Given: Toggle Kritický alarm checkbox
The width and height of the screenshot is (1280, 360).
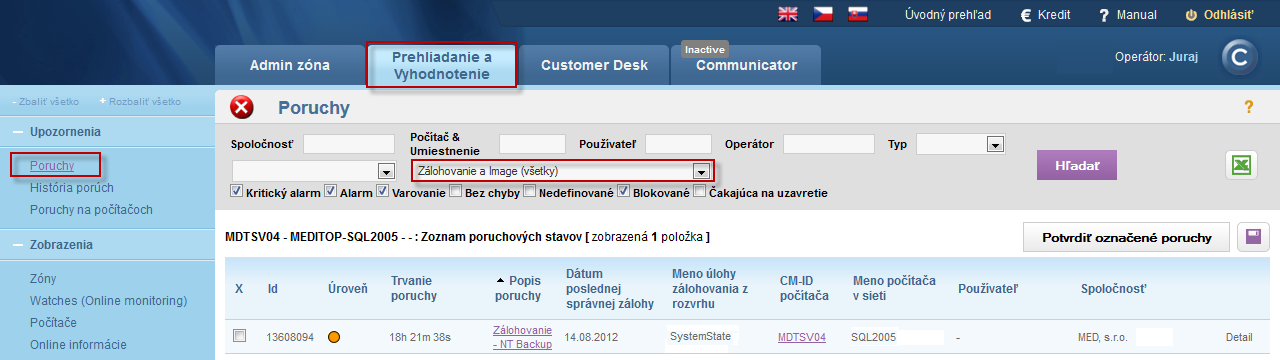Looking at the screenshot, I should tap(237, 191).
